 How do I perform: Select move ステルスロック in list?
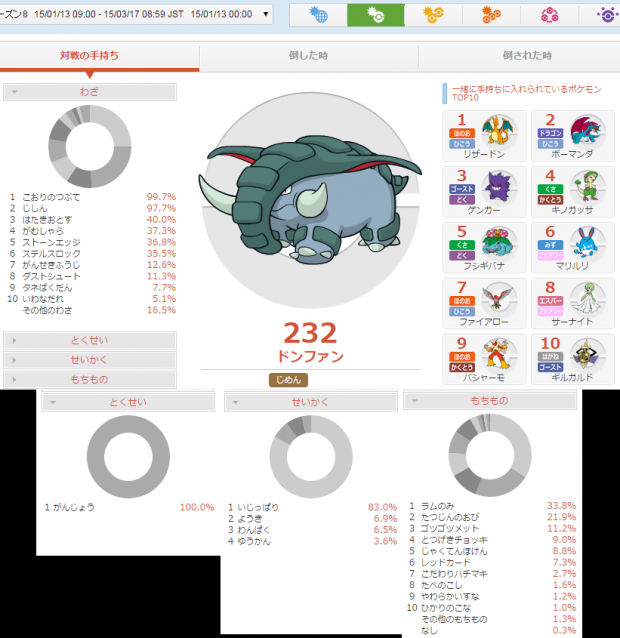pos(92,253)
